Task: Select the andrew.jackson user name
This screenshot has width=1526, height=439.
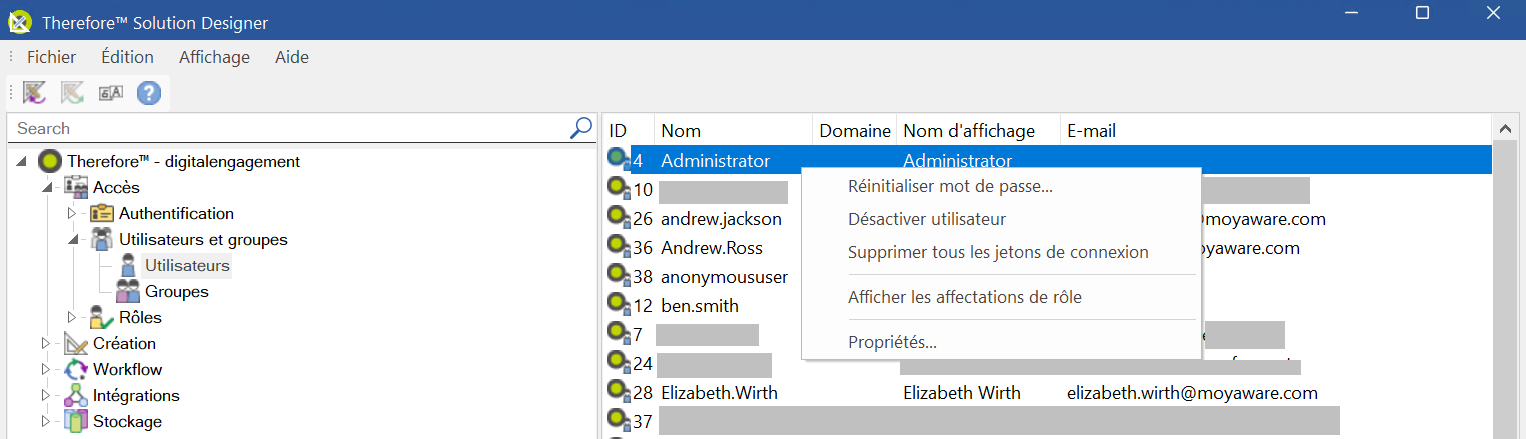Action: point(721,219)
